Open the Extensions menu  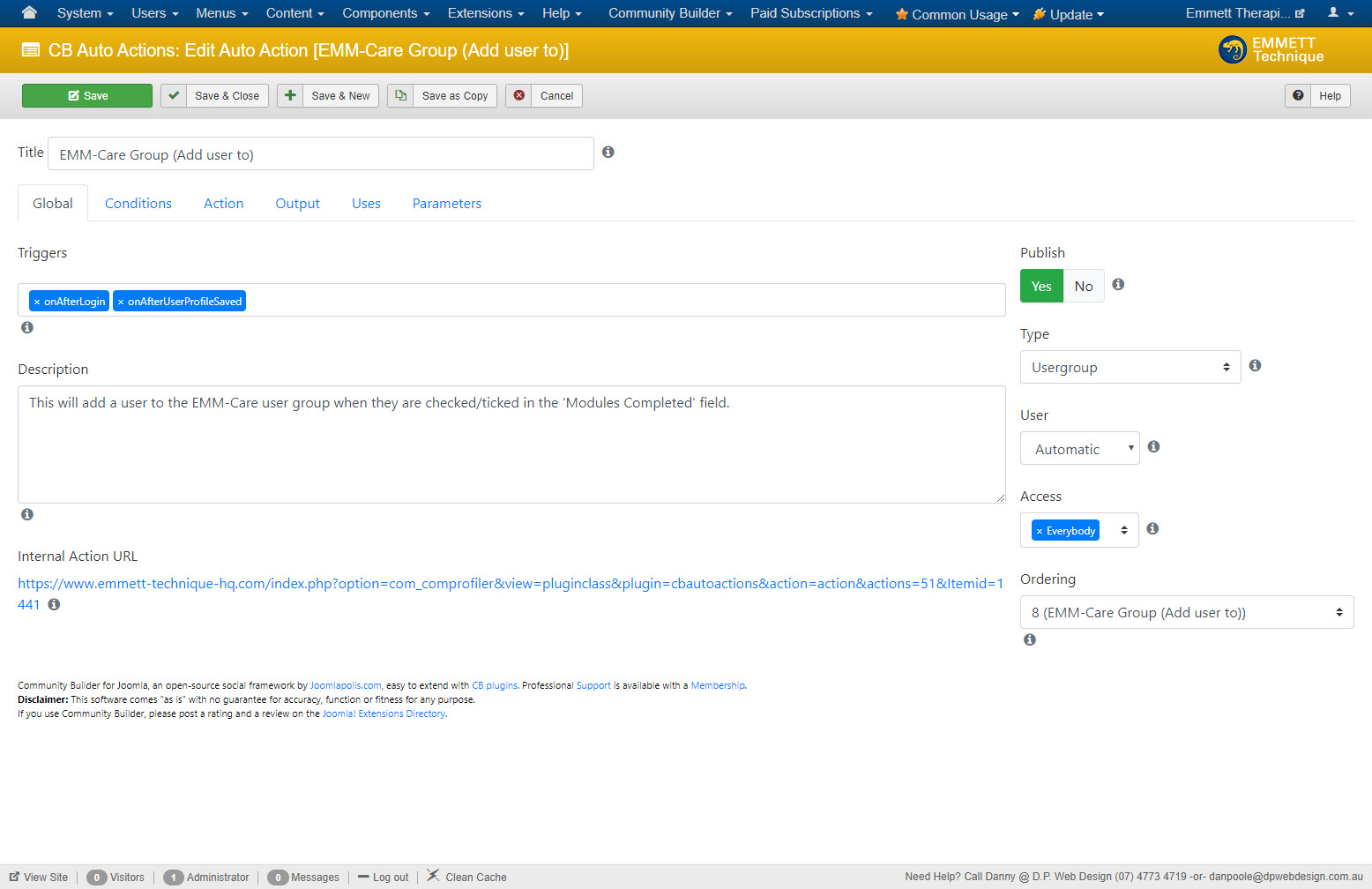point(486,13)
